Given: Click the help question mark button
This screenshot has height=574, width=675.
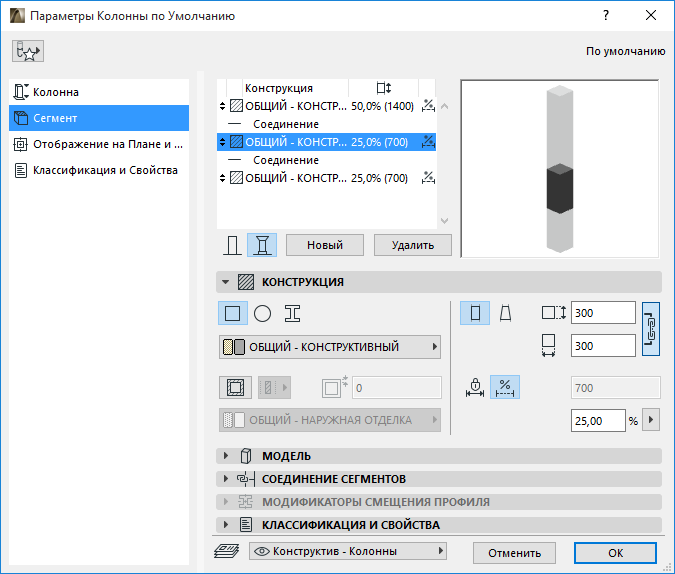Looking at the screenshot, I should [x=606, y=16].
